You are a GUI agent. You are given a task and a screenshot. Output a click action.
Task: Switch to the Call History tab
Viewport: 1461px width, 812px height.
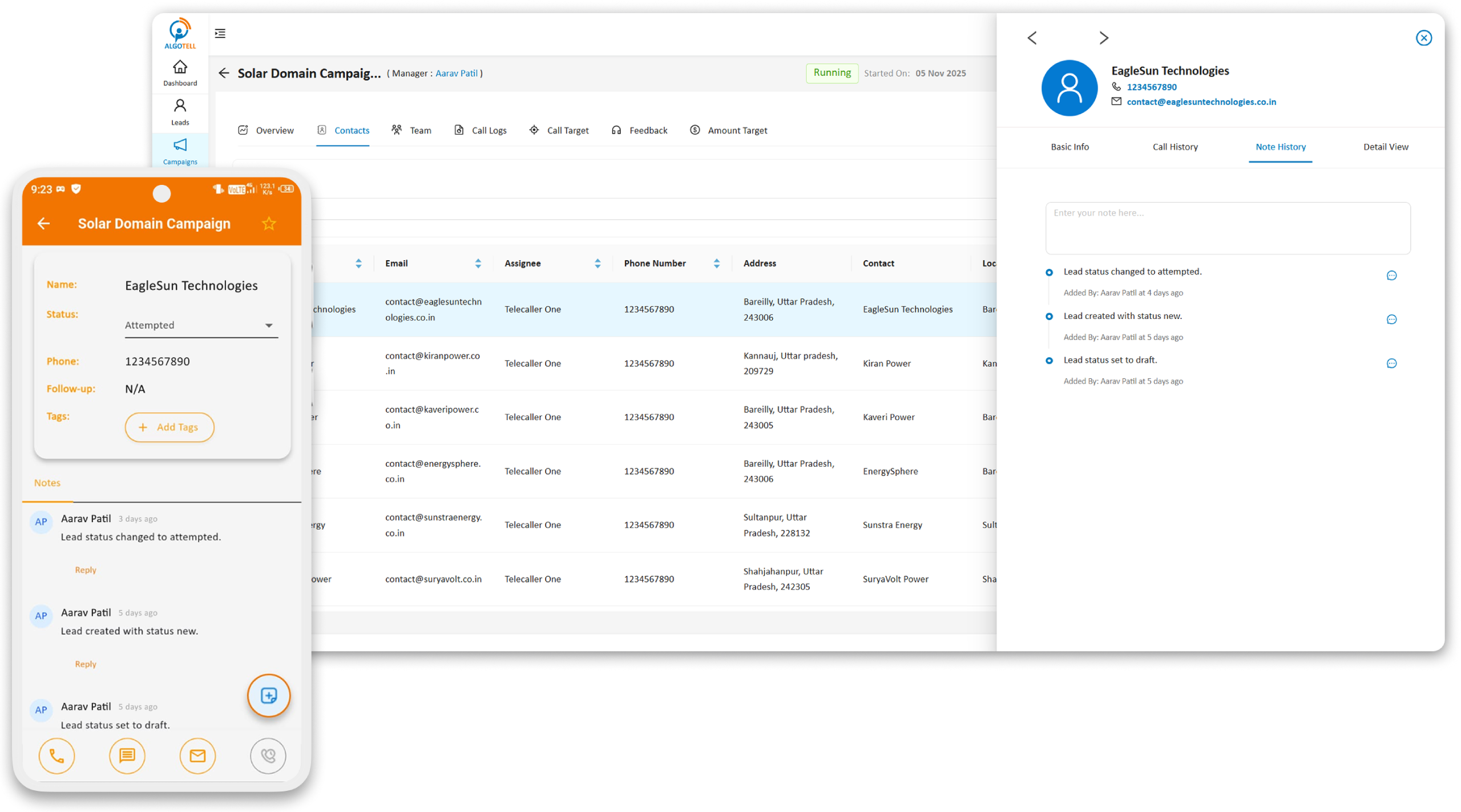coord(1175,147)
